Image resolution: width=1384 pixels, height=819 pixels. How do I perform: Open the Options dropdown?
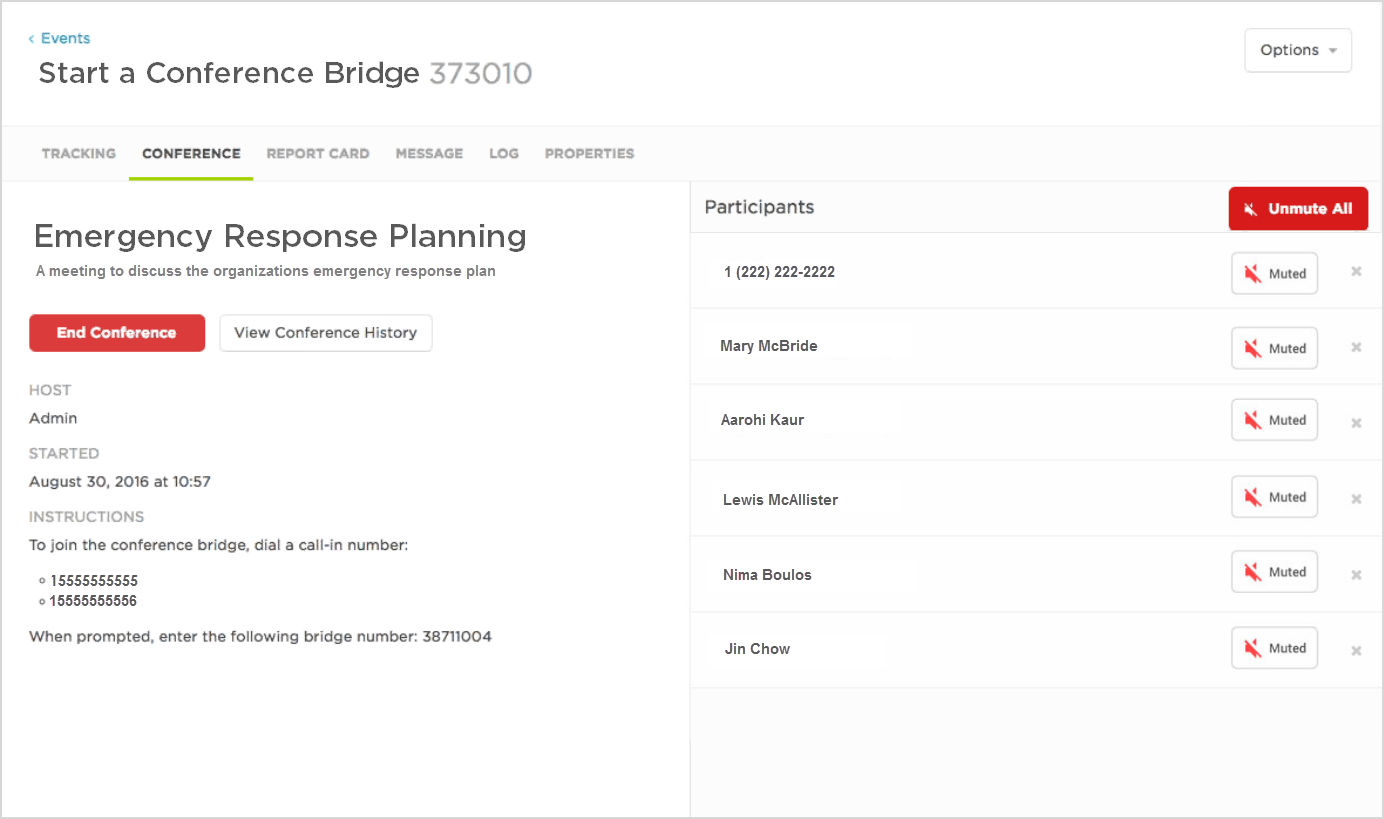1297,50
